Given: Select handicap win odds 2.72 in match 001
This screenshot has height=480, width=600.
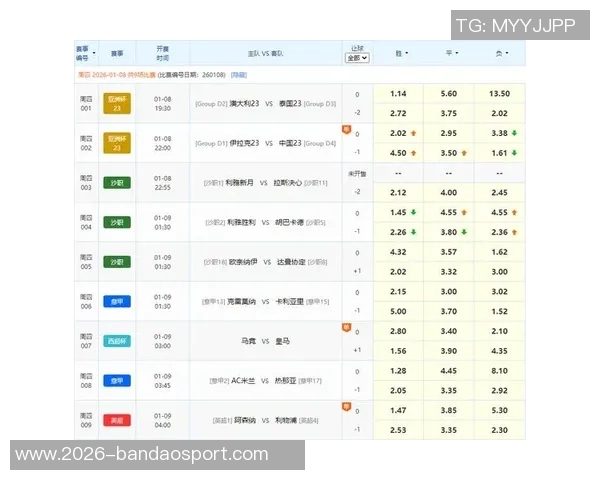Looking at the screenshot, I should pyautogui.click(x=398, y=114).
